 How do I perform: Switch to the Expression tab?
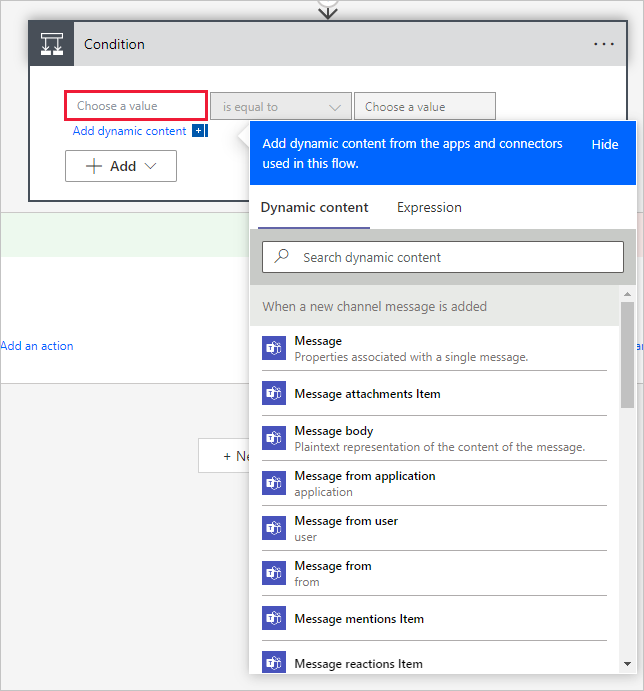[429, 208]
